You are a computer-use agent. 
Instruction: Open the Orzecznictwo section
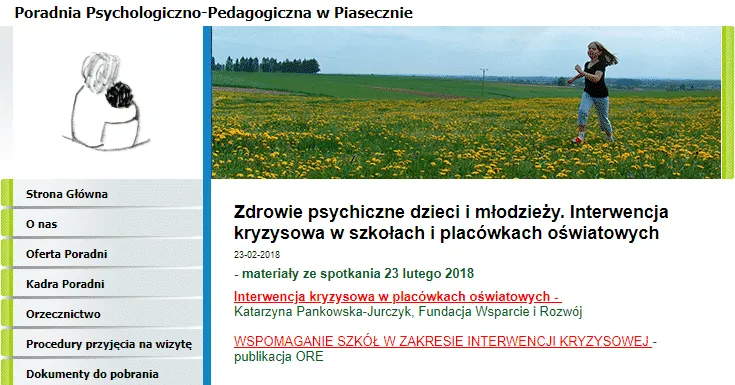102,314
